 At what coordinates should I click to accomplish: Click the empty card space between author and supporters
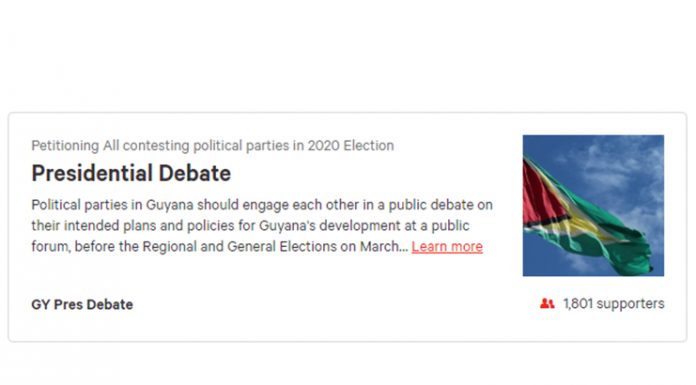[333, 305]
